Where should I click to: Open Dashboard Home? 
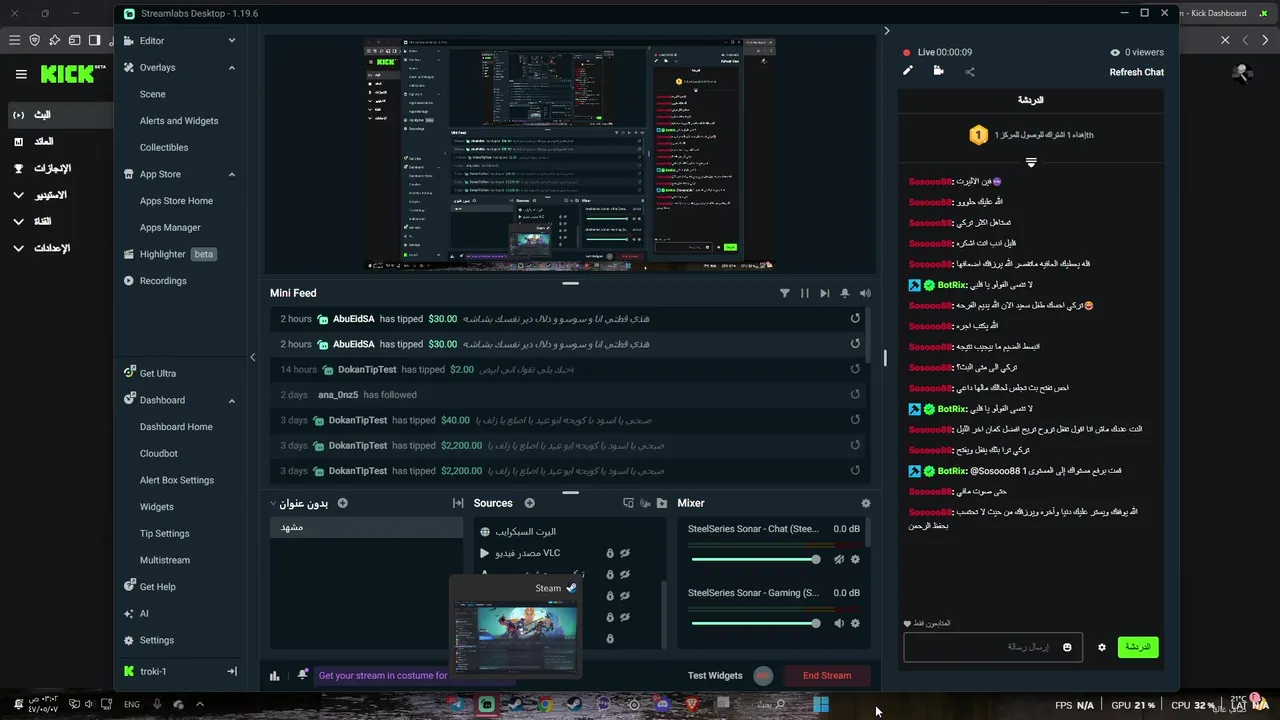click(x=176, y=427)
